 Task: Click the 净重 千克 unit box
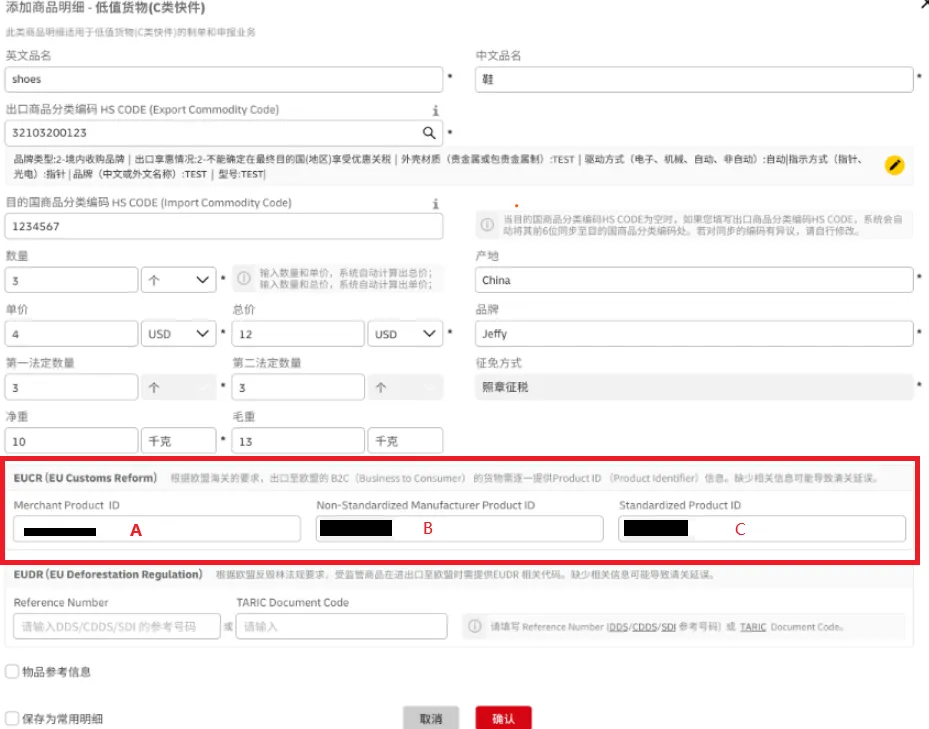click(178, 441)
